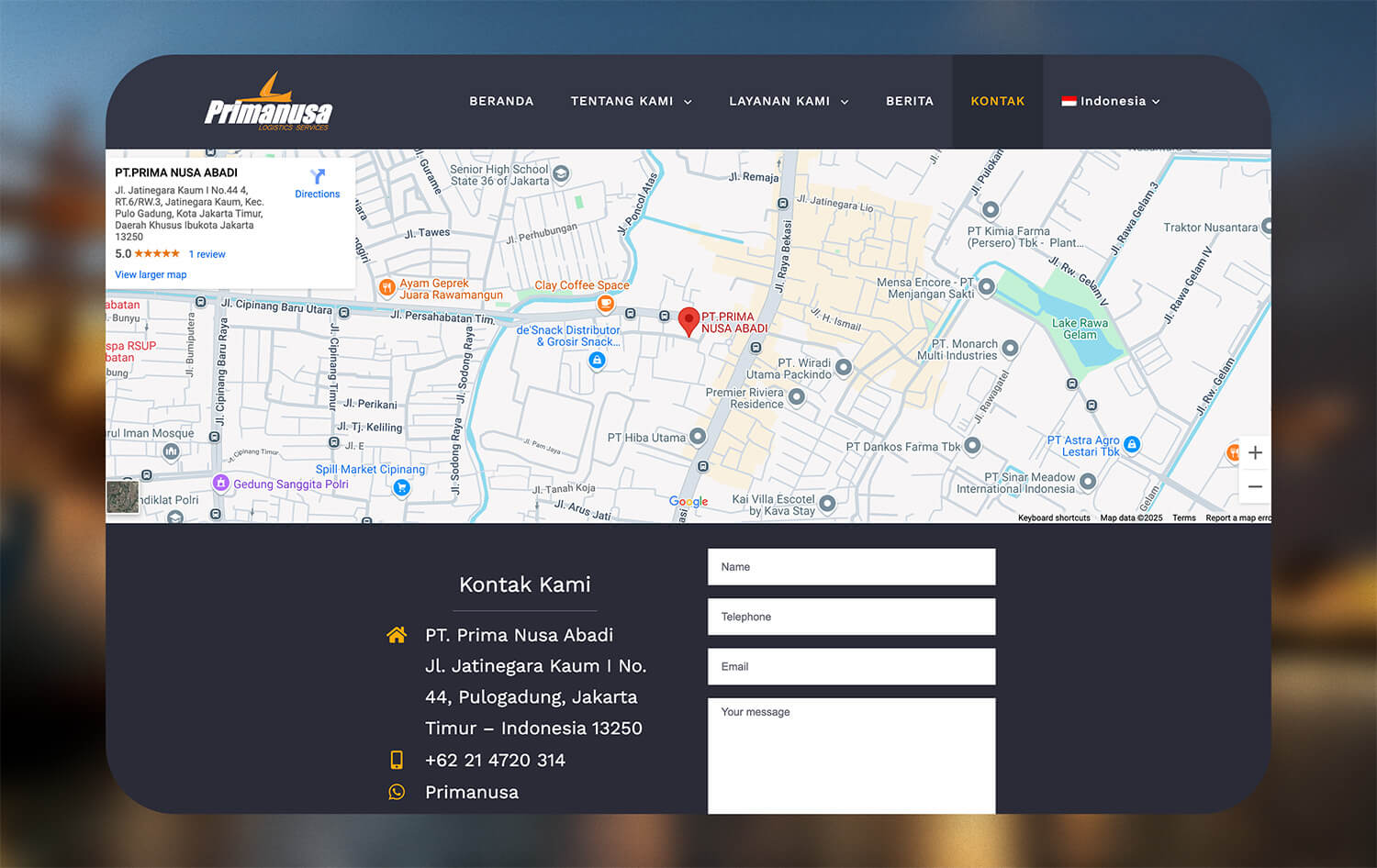1377x868 pixels.
Task: Click the Lake Rawa Gelam label
Action: (x=1080, y=328)
